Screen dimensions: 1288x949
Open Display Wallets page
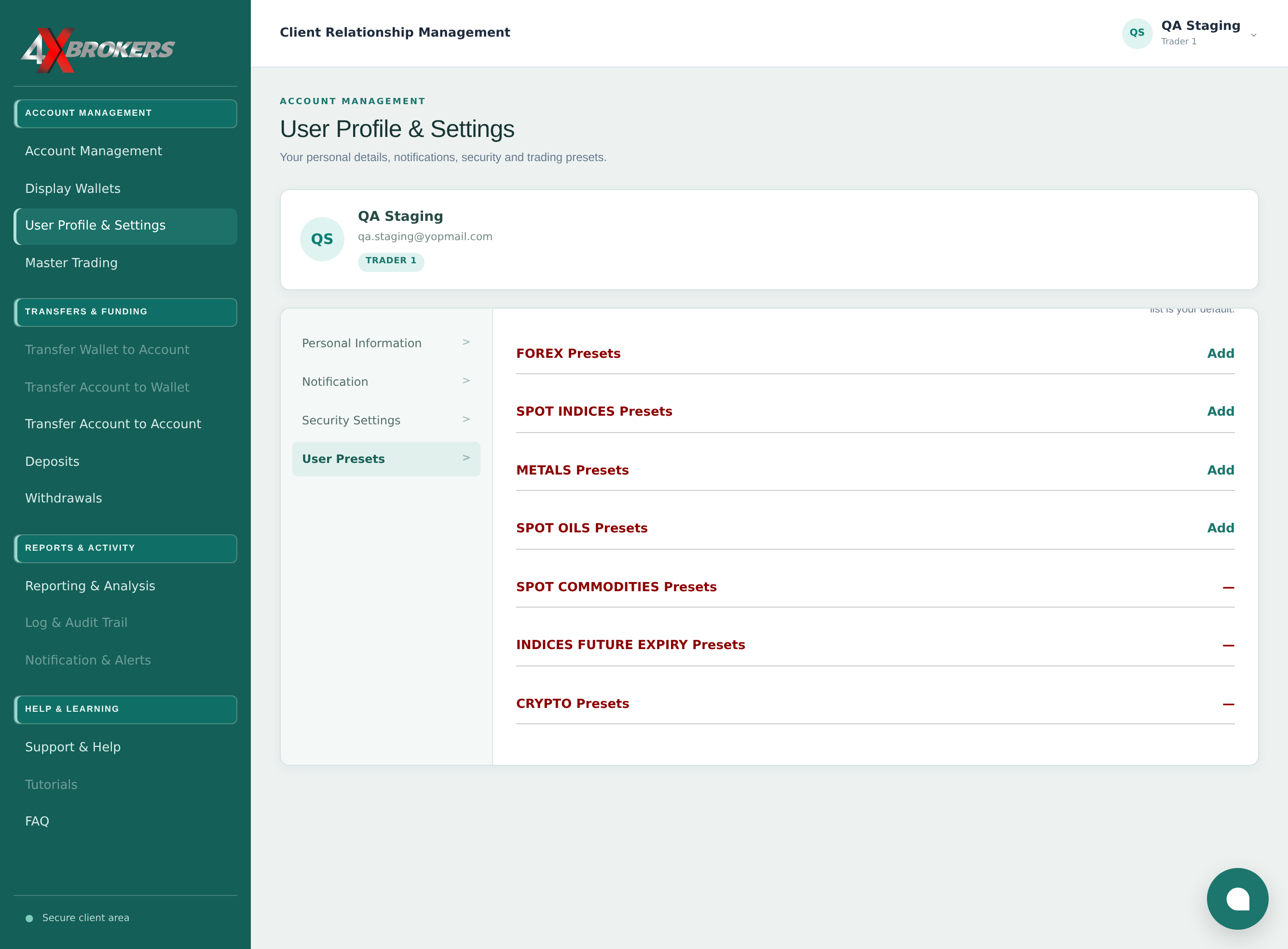pos(125,189)
